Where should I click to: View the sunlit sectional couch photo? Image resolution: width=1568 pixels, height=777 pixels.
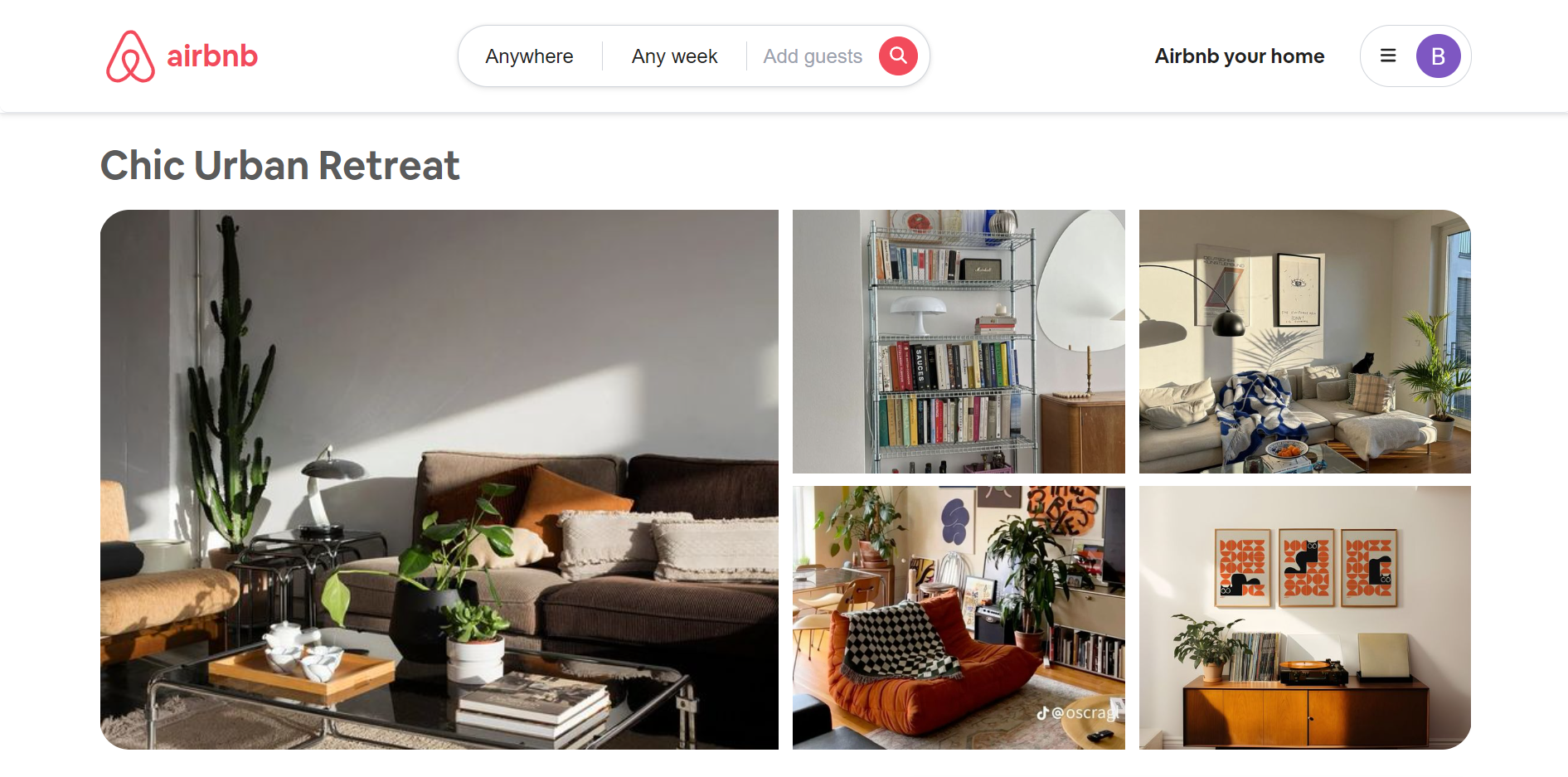tap(1305, 342)
